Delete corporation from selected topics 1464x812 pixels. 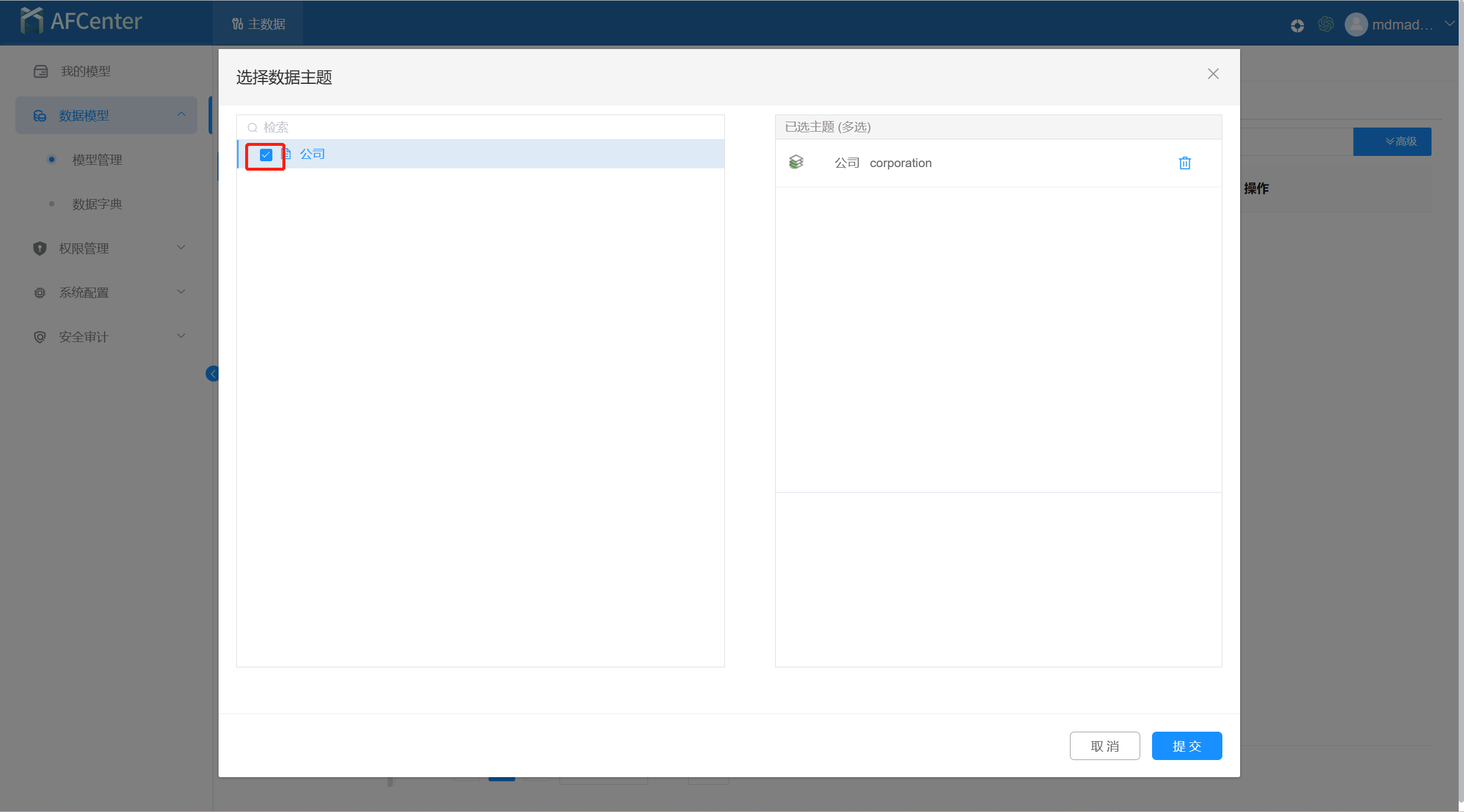1185,163
